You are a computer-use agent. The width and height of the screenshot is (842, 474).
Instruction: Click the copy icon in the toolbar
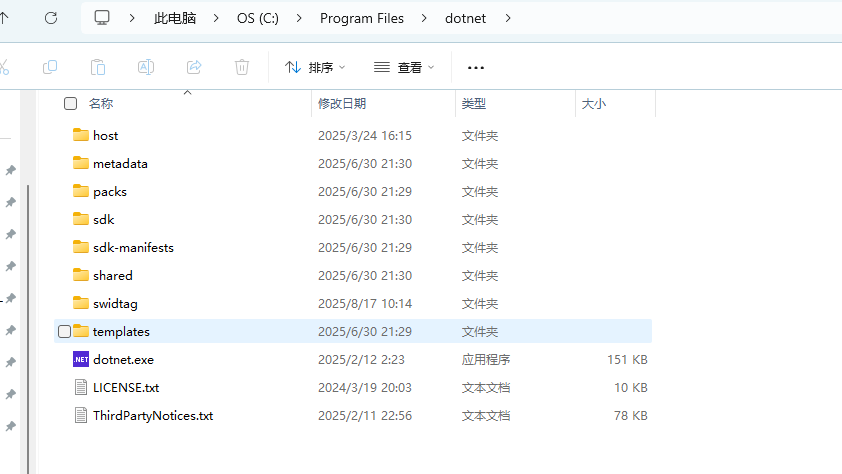pos(50,67)
